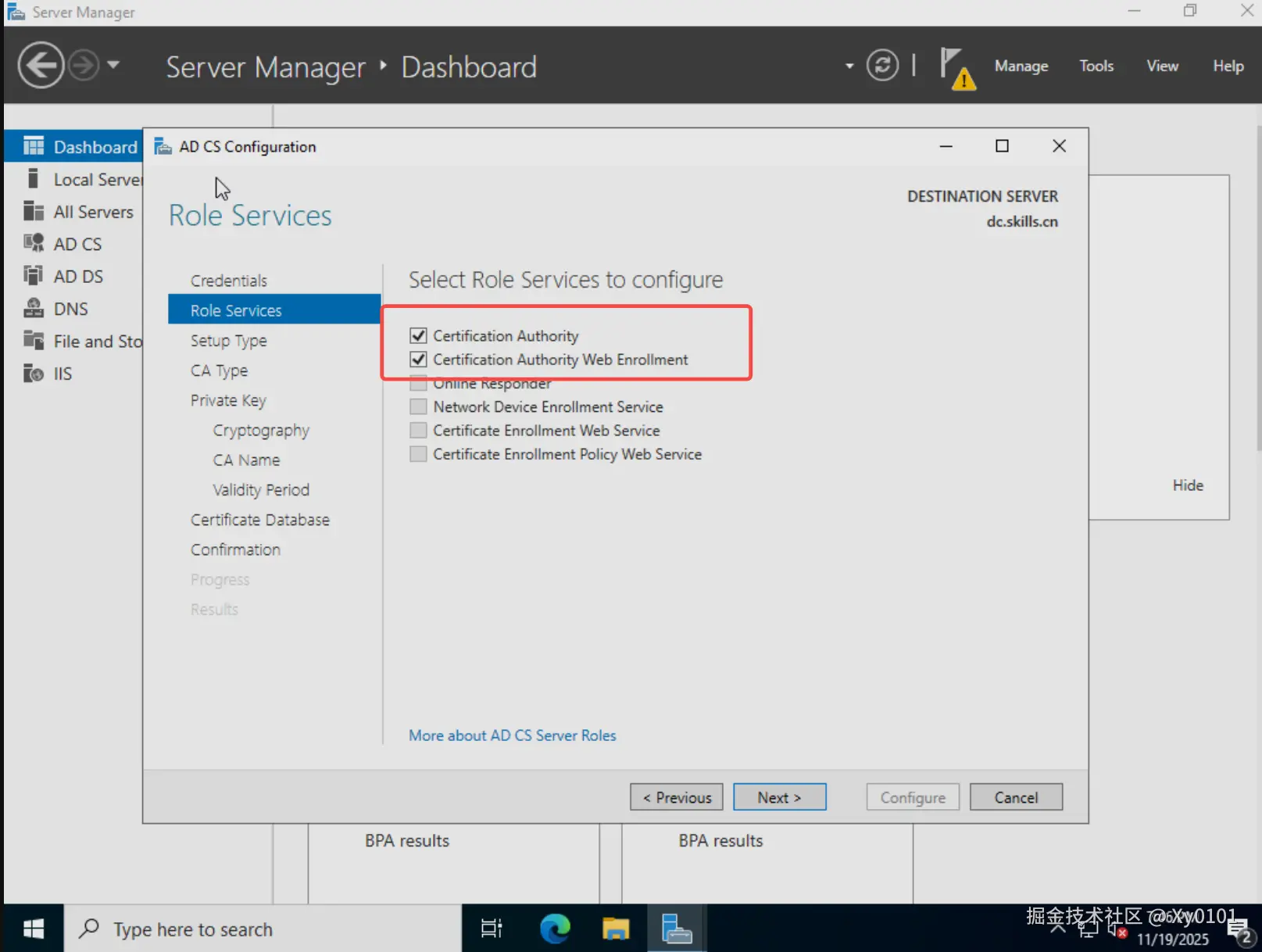This screenshot has height=952, width=1262.
Task: Open More about AD CS Server Roles link
Action: (x=513, y=735)
